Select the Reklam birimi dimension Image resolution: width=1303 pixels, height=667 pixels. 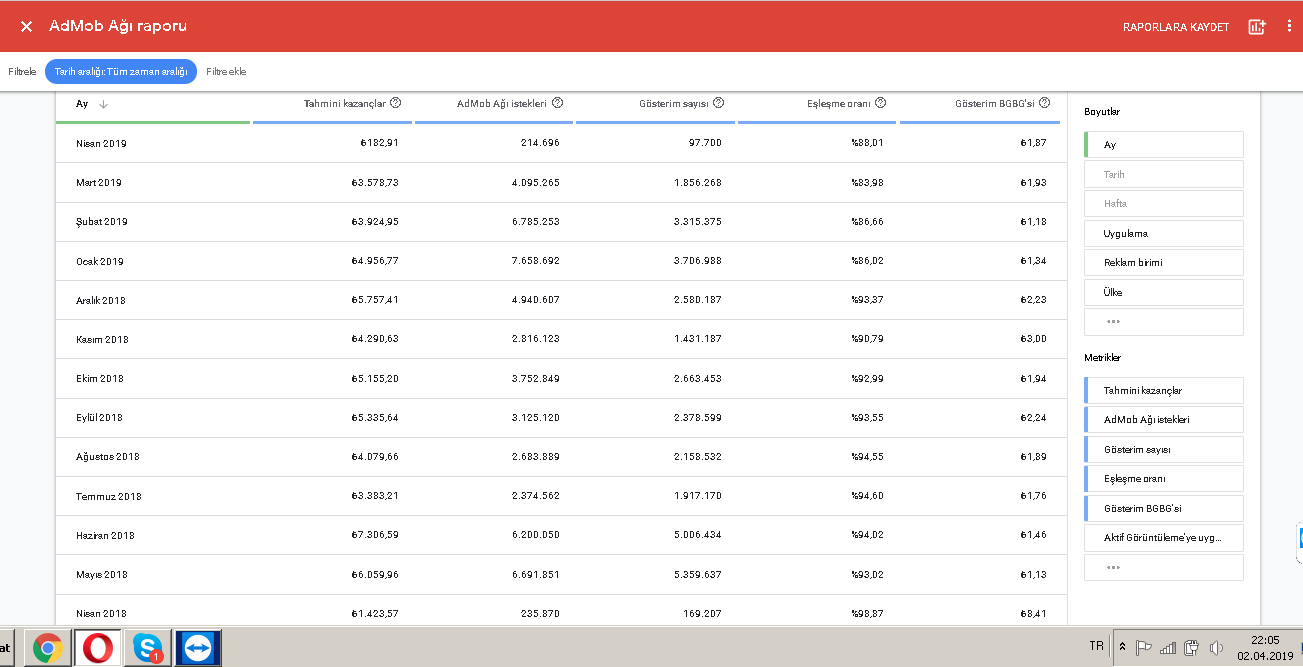pos(1164,263)
